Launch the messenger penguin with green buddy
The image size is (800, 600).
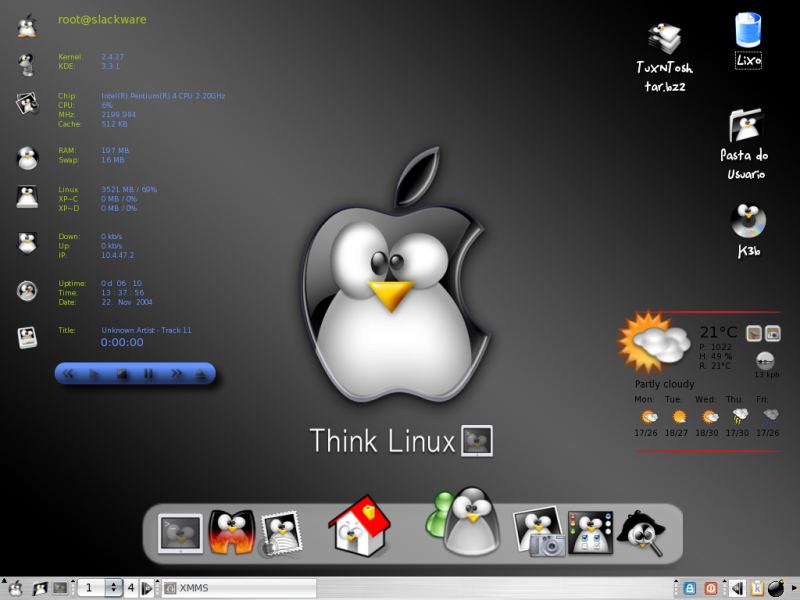coord(463,521)
